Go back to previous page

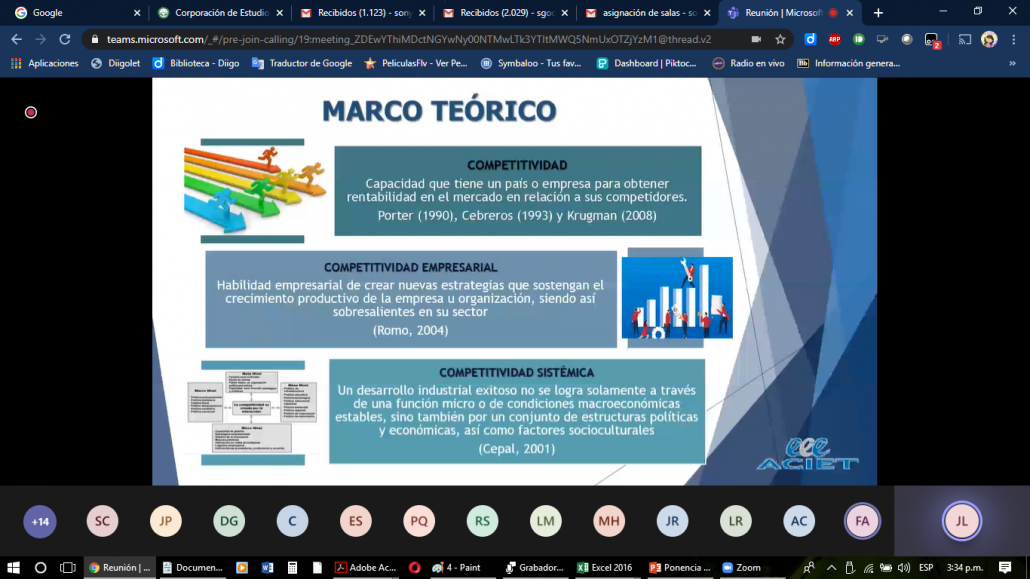point(16,39)
